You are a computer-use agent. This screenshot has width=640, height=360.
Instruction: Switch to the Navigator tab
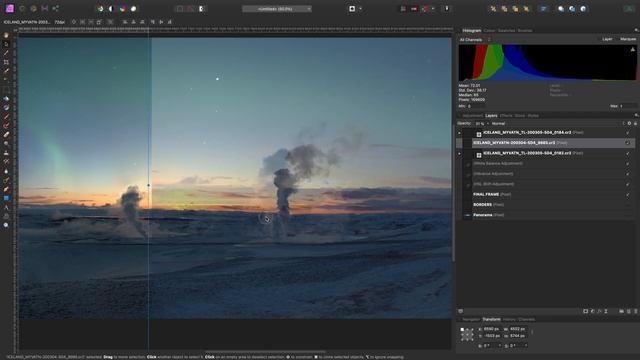[471, 320]
